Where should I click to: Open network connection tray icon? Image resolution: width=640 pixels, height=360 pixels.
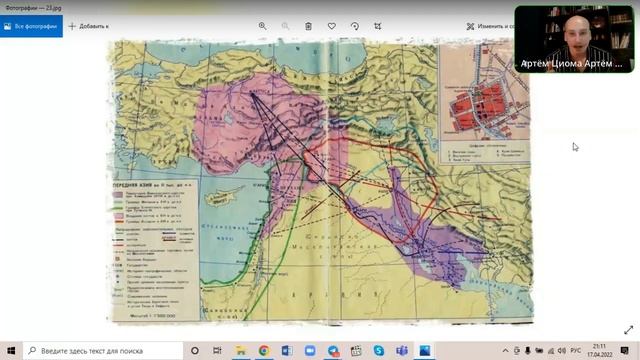[551, 351]
